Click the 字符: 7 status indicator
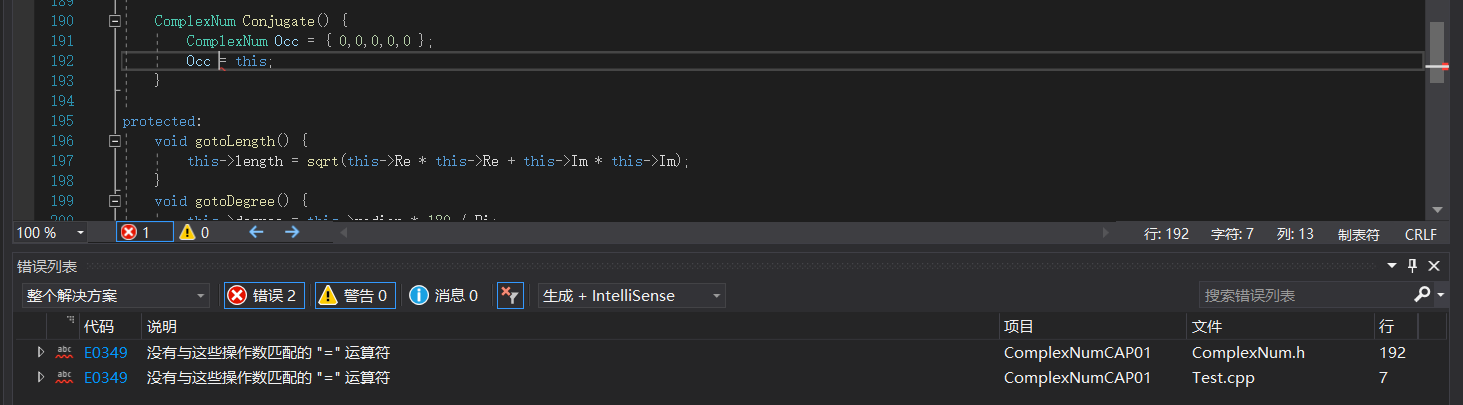Viewport: 1463px width, 405px height. point(1232,234)
